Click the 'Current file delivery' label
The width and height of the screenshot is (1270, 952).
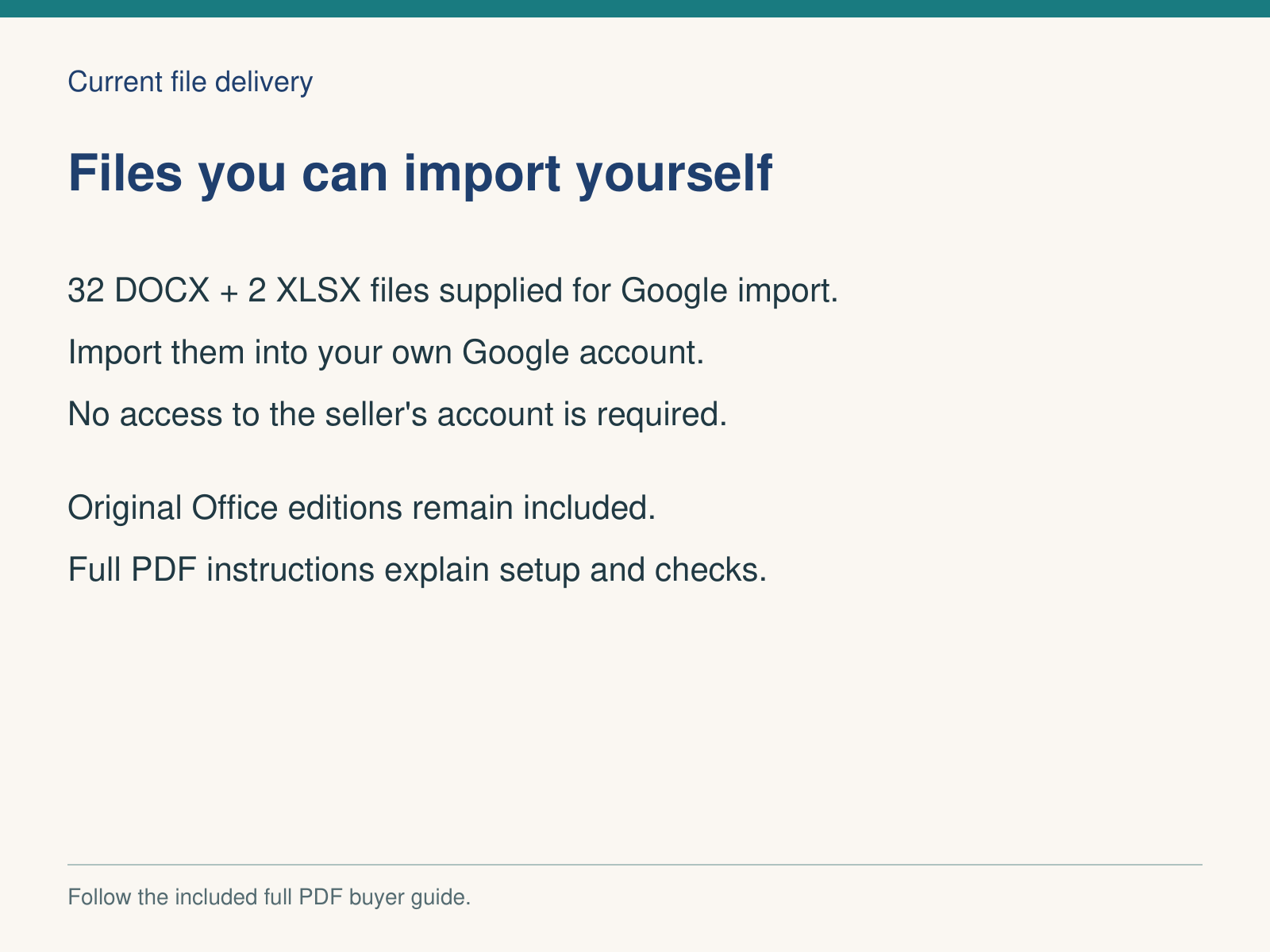pos(190,82)
